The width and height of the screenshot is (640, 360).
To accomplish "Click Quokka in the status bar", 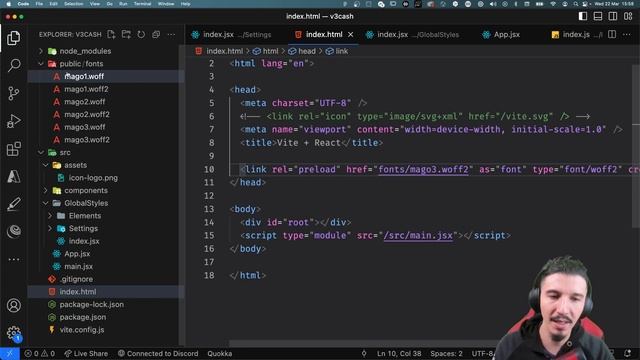I will pos(220,353).
